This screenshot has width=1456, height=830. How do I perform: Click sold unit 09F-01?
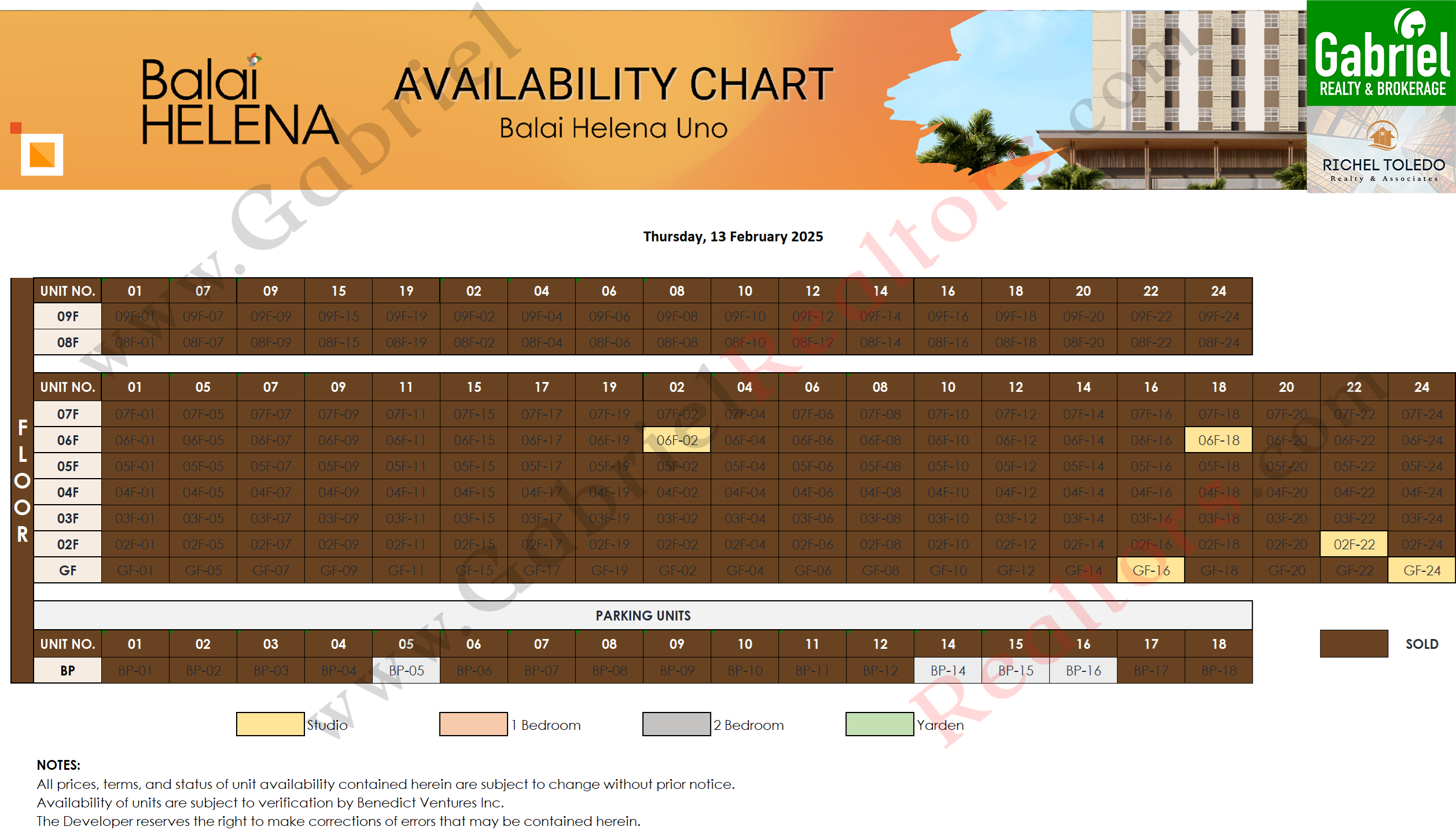[x=135, y=317]
